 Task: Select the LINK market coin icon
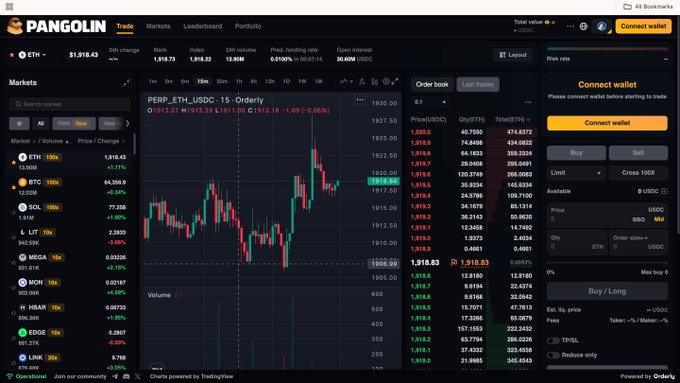[x=23, y=358]
